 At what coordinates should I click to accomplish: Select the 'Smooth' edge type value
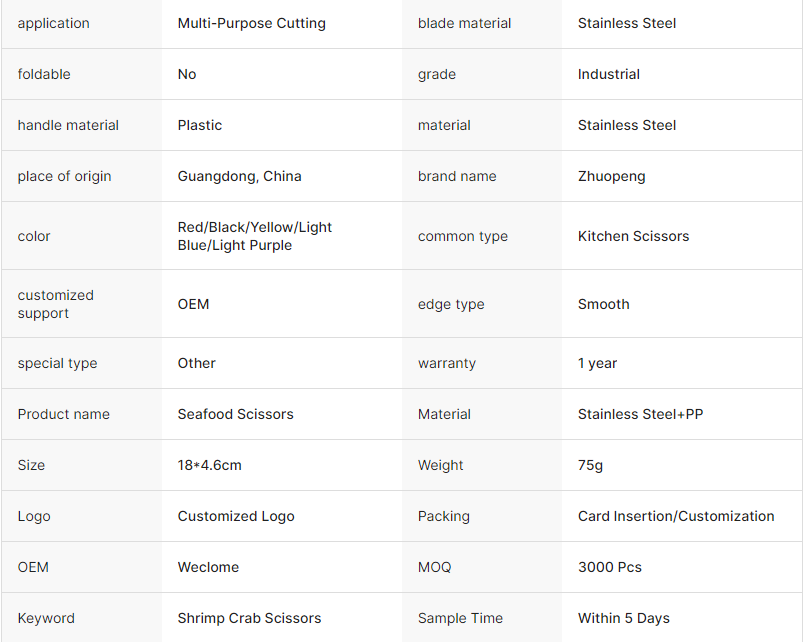[604, 304]
